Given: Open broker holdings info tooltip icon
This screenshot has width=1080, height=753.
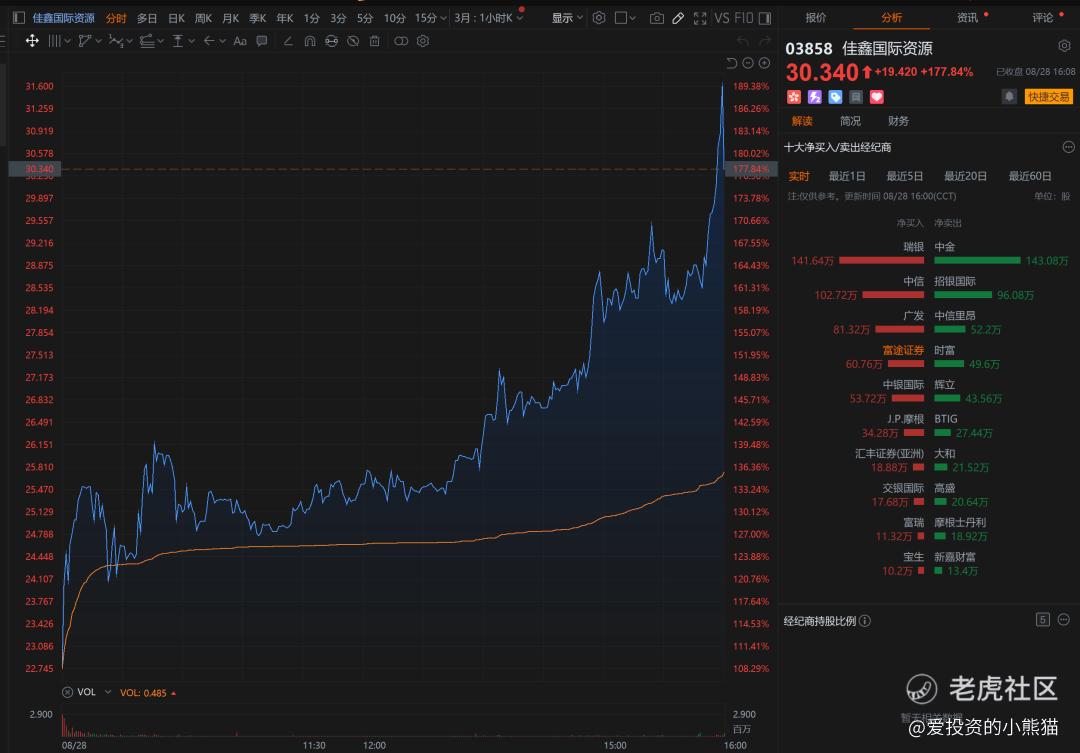Looking at the screenshot, I should (865, 621).
